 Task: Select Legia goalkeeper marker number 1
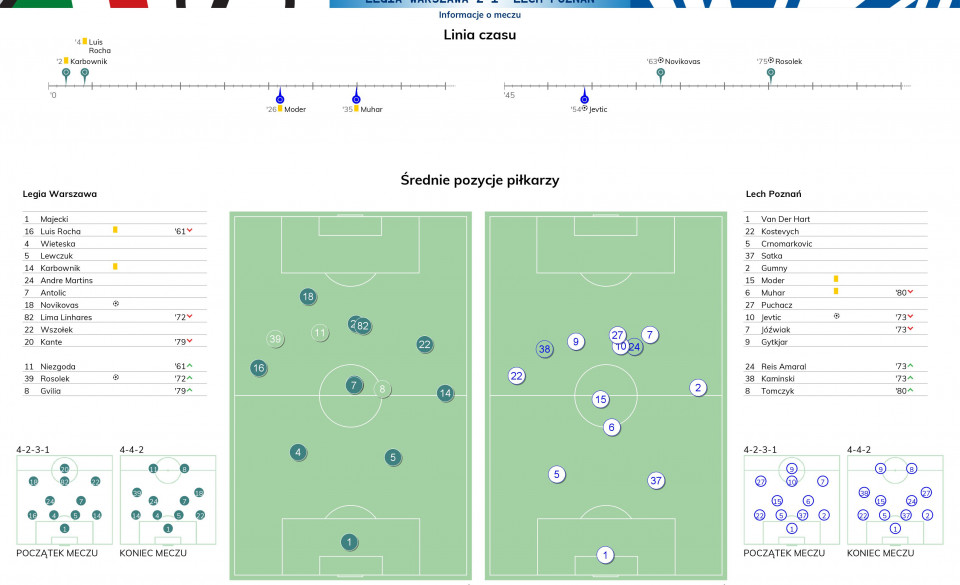click(x=349, y=542)
